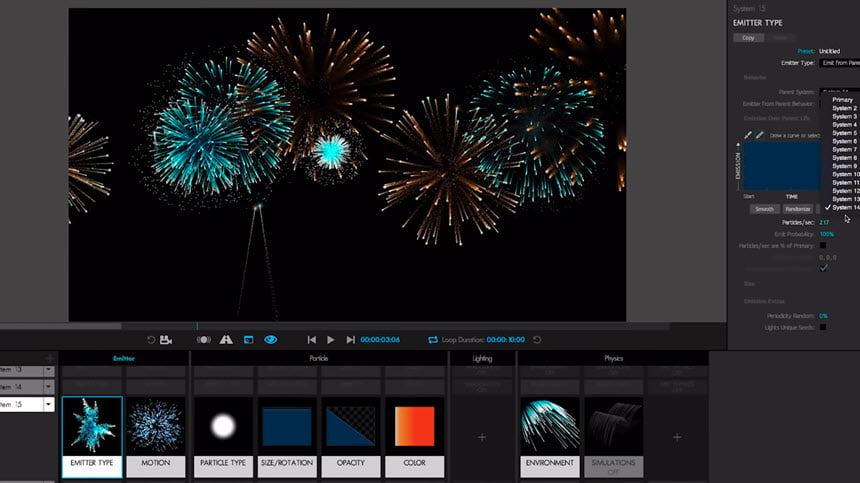Skip to the end of the preview
Image resolution: width=860 pixels, height=483 pixels.
tap(350, 340)
